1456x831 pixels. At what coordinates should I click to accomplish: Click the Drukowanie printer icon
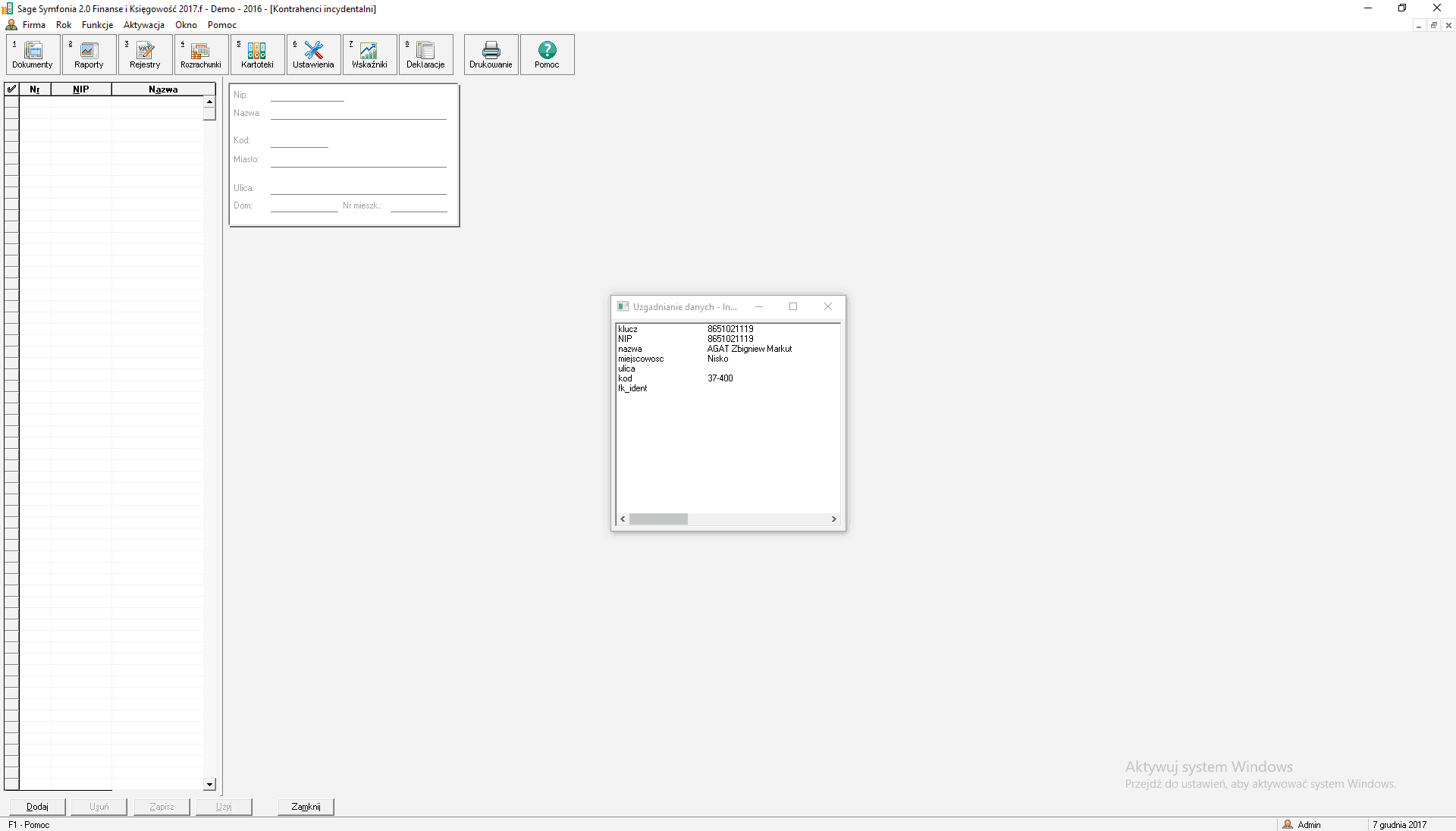coord(491,54)
